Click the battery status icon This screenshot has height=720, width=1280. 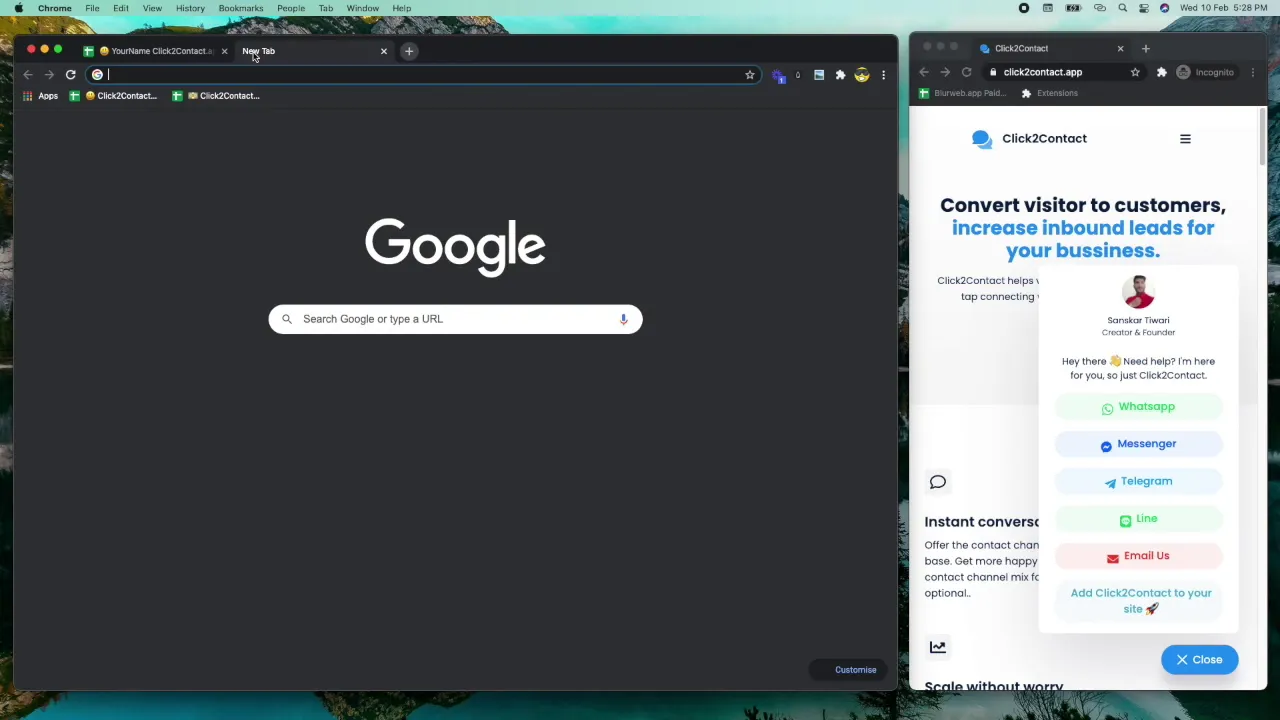[1073, 8]
